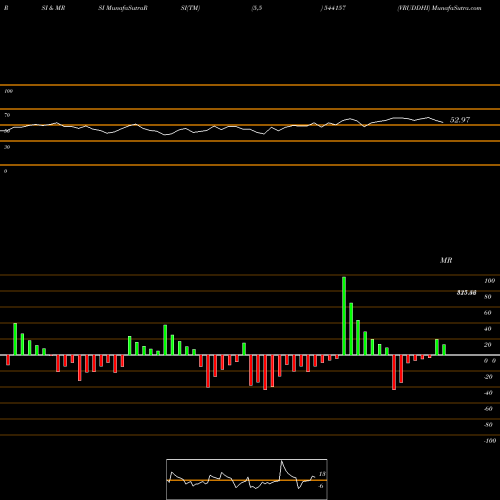500x500 pixels.
Task: Click the -80 label on MR axis
Action: coord(488,425)
